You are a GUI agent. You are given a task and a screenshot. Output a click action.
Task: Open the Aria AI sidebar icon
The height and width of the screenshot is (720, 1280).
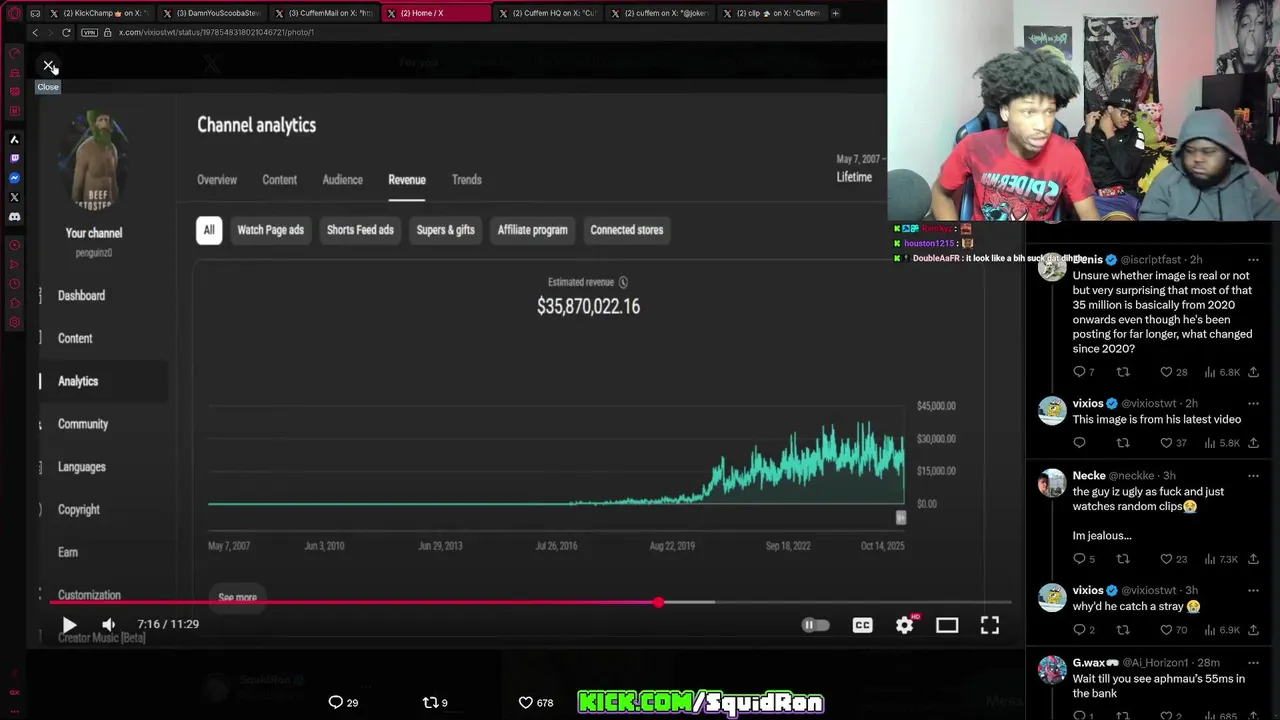tap(14, 139)
